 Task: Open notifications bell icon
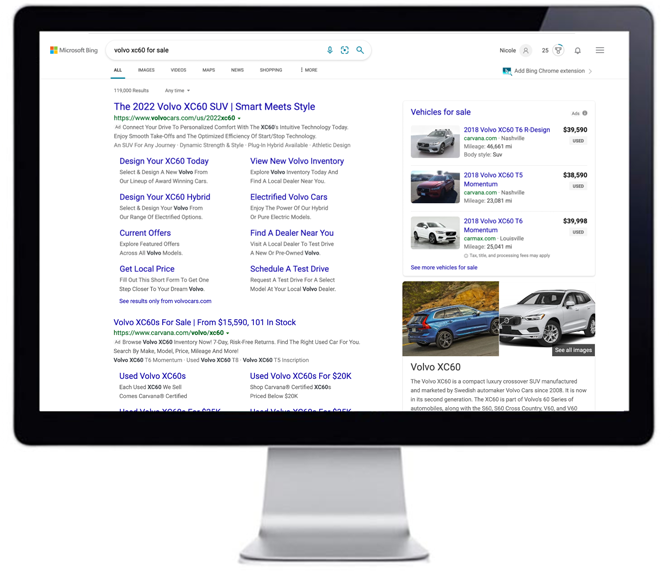pos(578,51)
